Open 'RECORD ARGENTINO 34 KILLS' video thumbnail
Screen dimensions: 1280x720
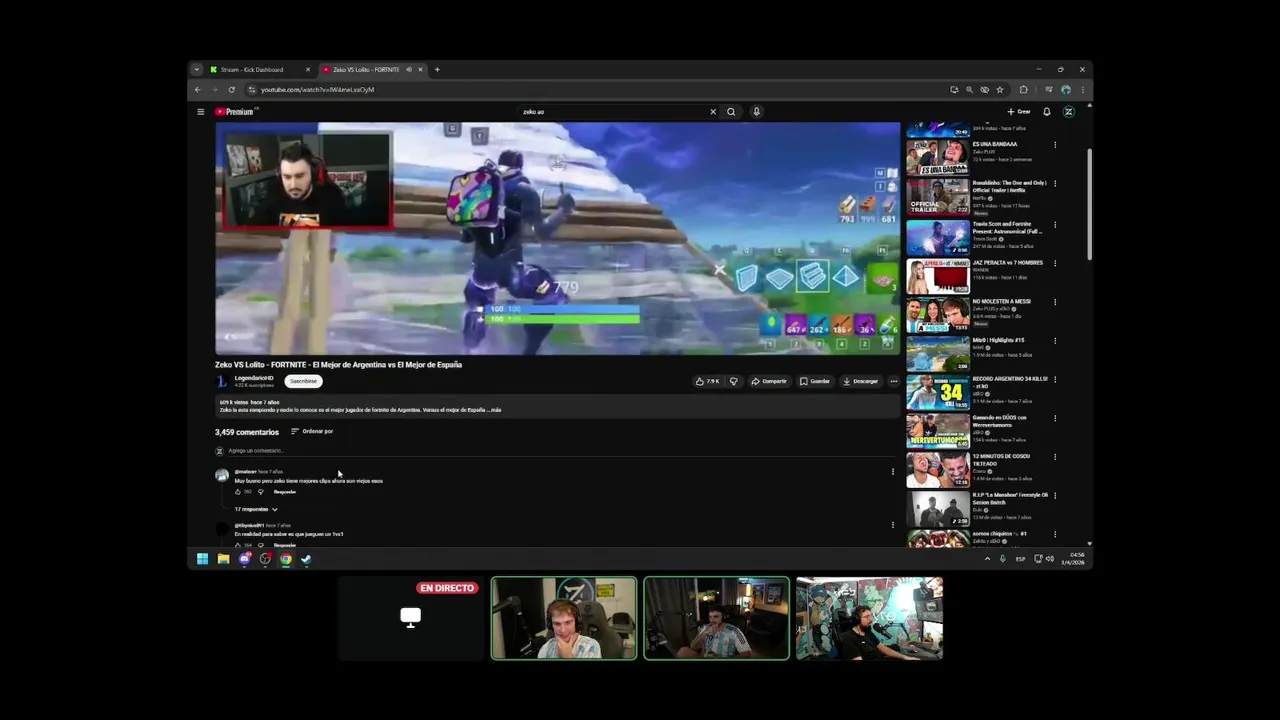938,392
